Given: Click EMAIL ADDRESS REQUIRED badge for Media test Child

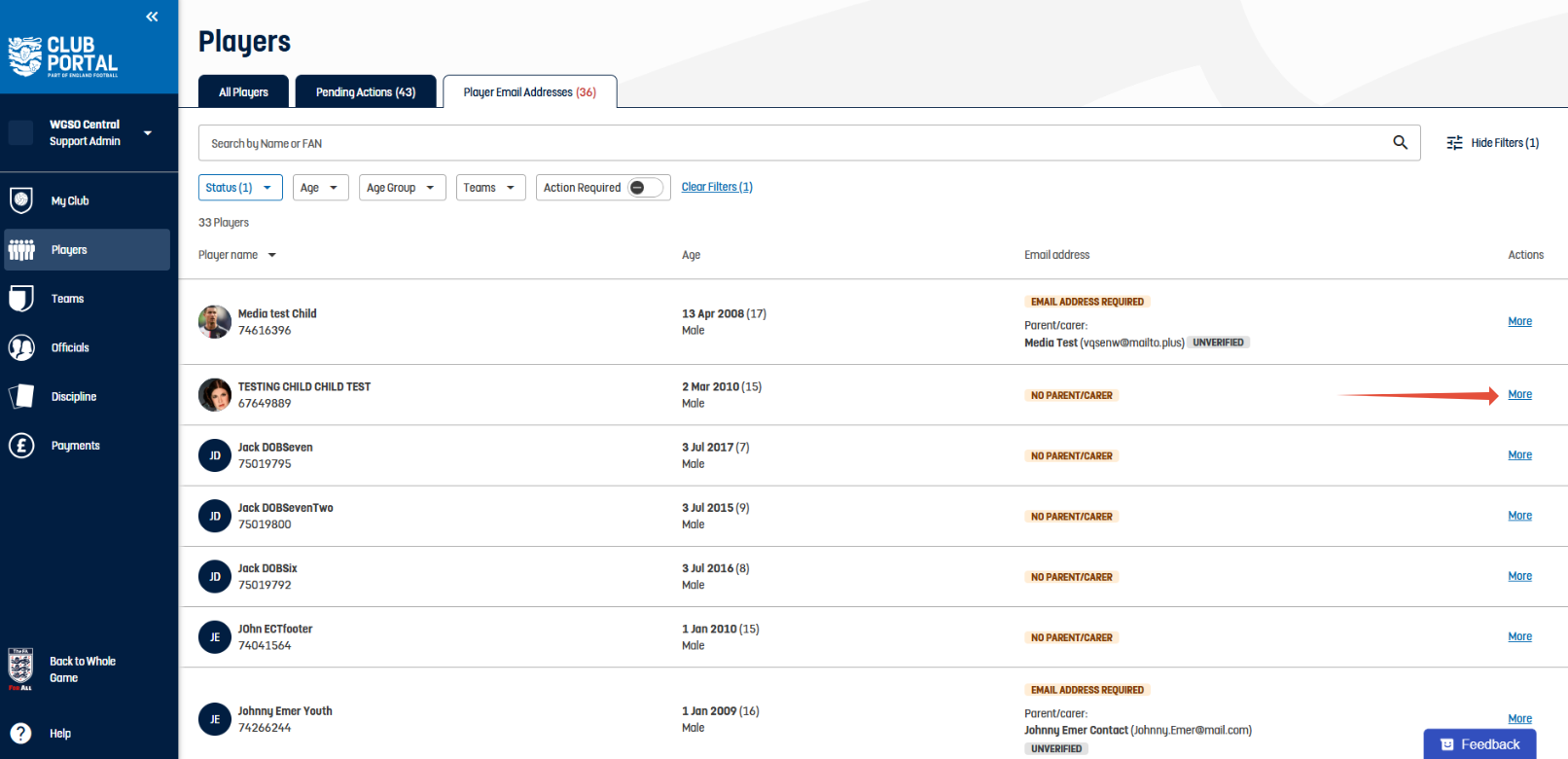Looking at the screenshot, I should click(1087, 302).
